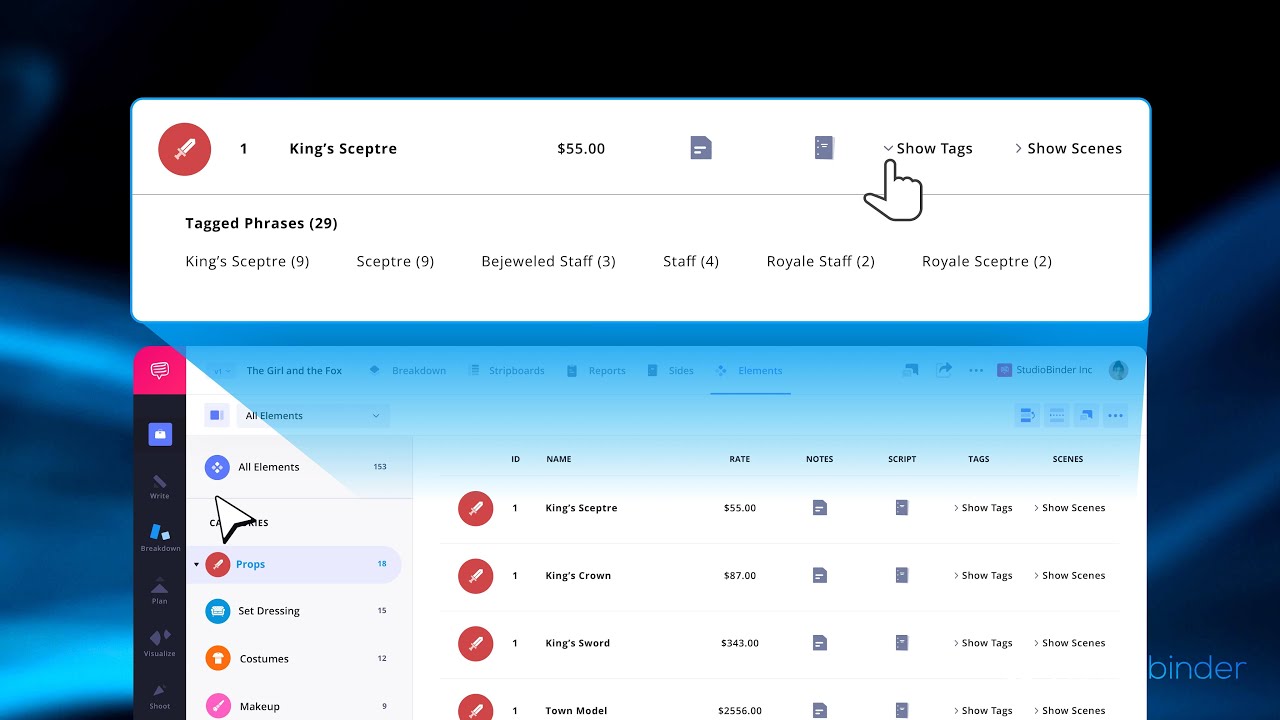This screenshot has width=1280, height=720.
Task: Click the script icon in the zoomed callout
Action: 824,148
